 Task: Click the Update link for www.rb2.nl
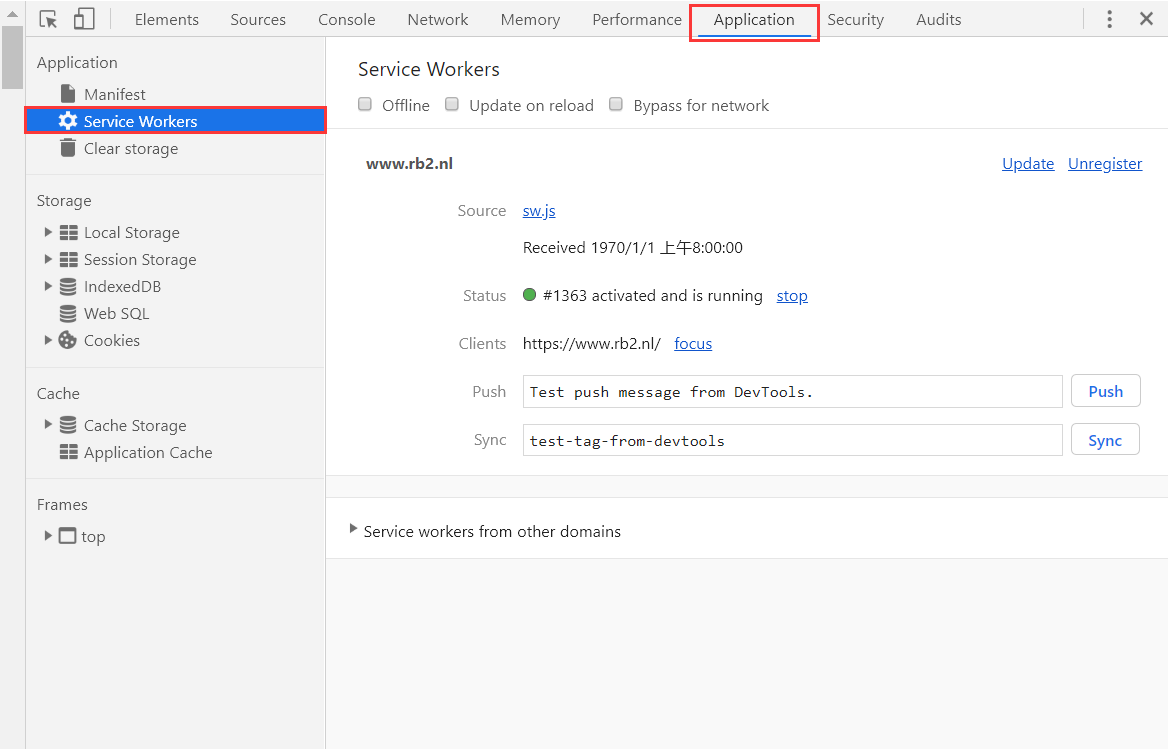(x=1028, y=164)
